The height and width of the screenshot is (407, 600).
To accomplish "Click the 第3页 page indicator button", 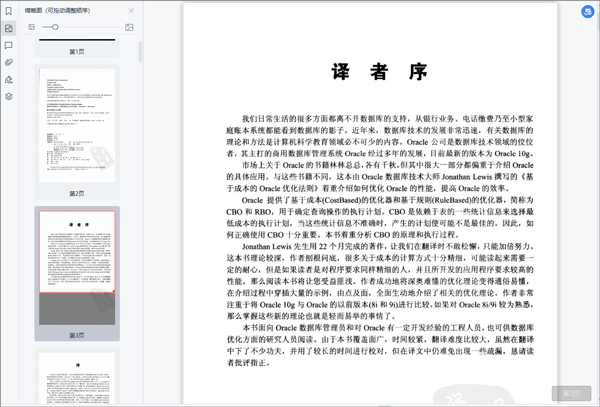I will (571, 393).
